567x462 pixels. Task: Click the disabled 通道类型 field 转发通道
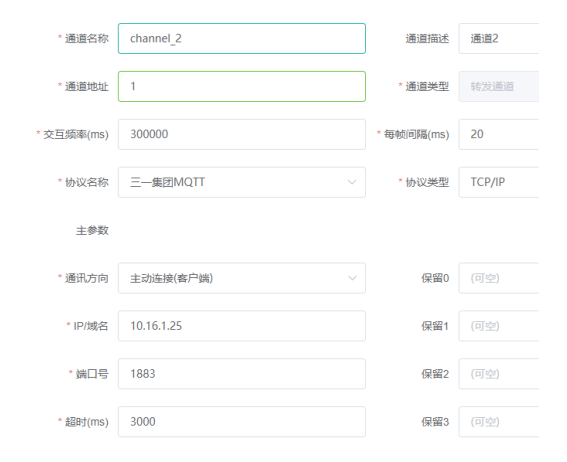point(499,86)
